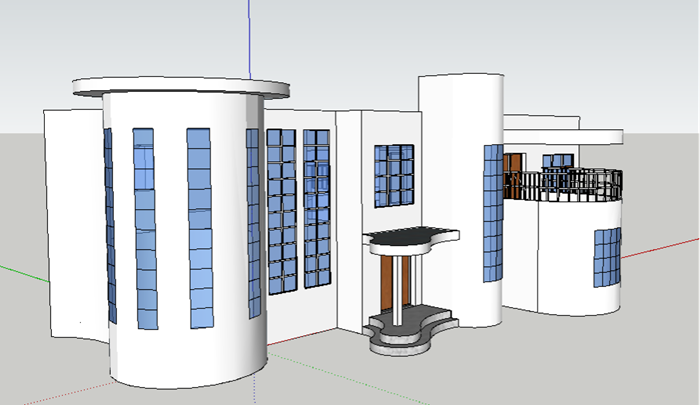The image size is (700, 405).
Task: Pick the white column supporting entrance canopy
Action: point(401,289)
